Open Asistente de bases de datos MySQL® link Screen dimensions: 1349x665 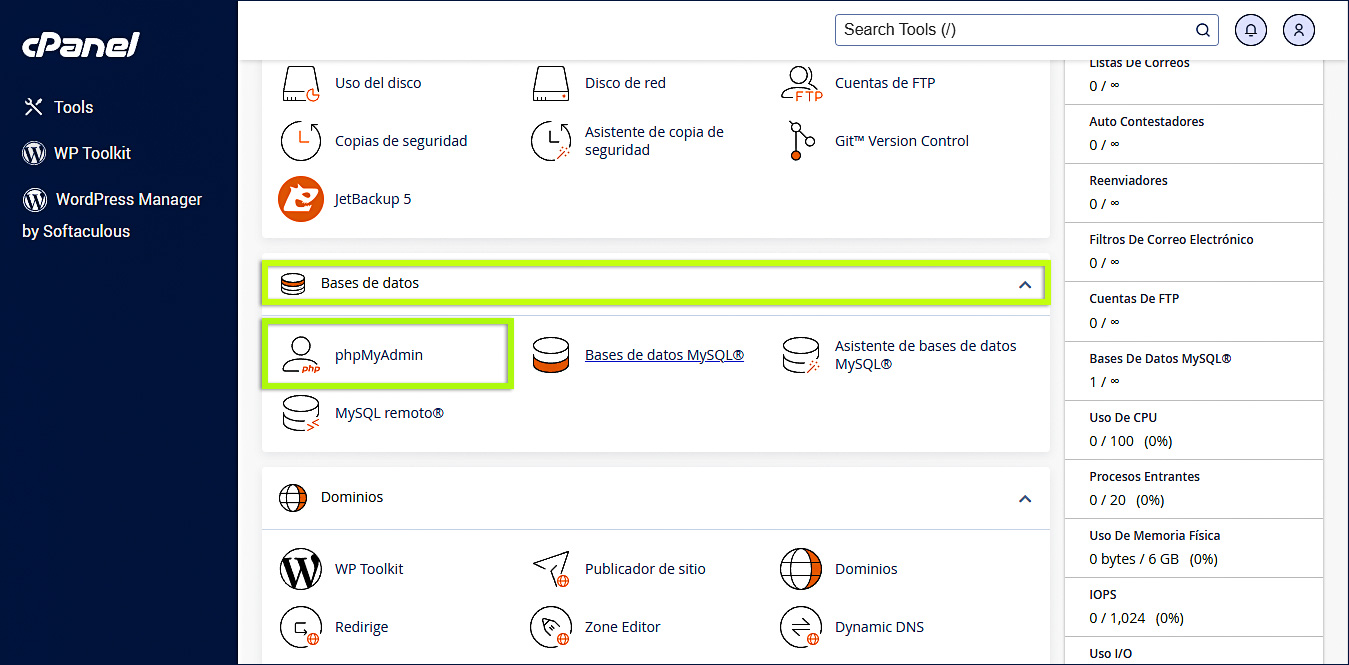[926, 355]
